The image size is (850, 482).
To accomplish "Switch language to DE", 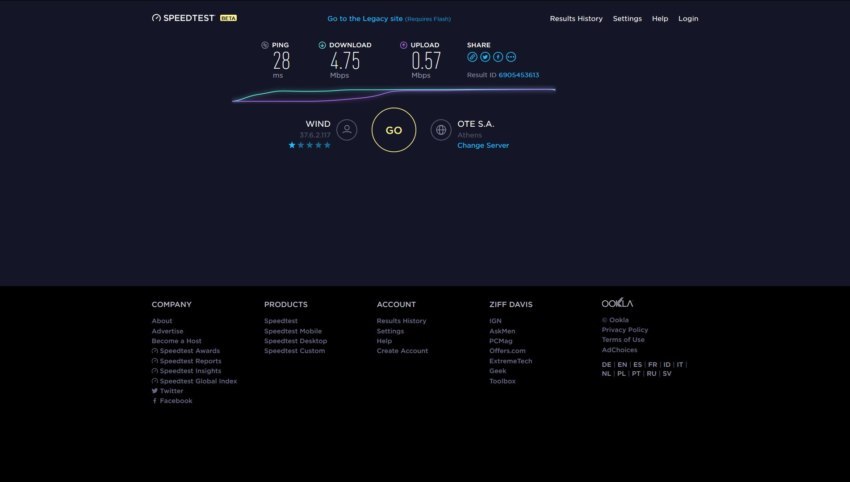I will tap(606, 365).
